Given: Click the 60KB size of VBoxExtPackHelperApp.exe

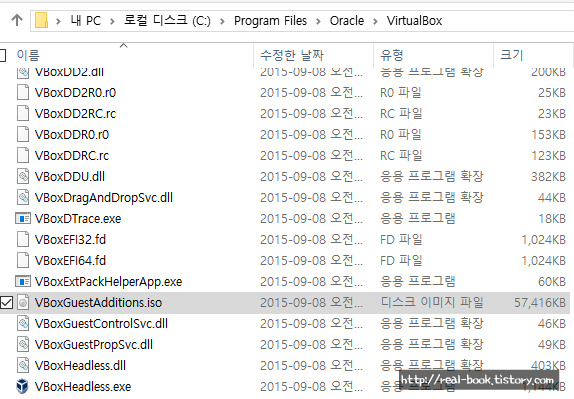Looking at the screenshot, I should click(x=552, y=281).
